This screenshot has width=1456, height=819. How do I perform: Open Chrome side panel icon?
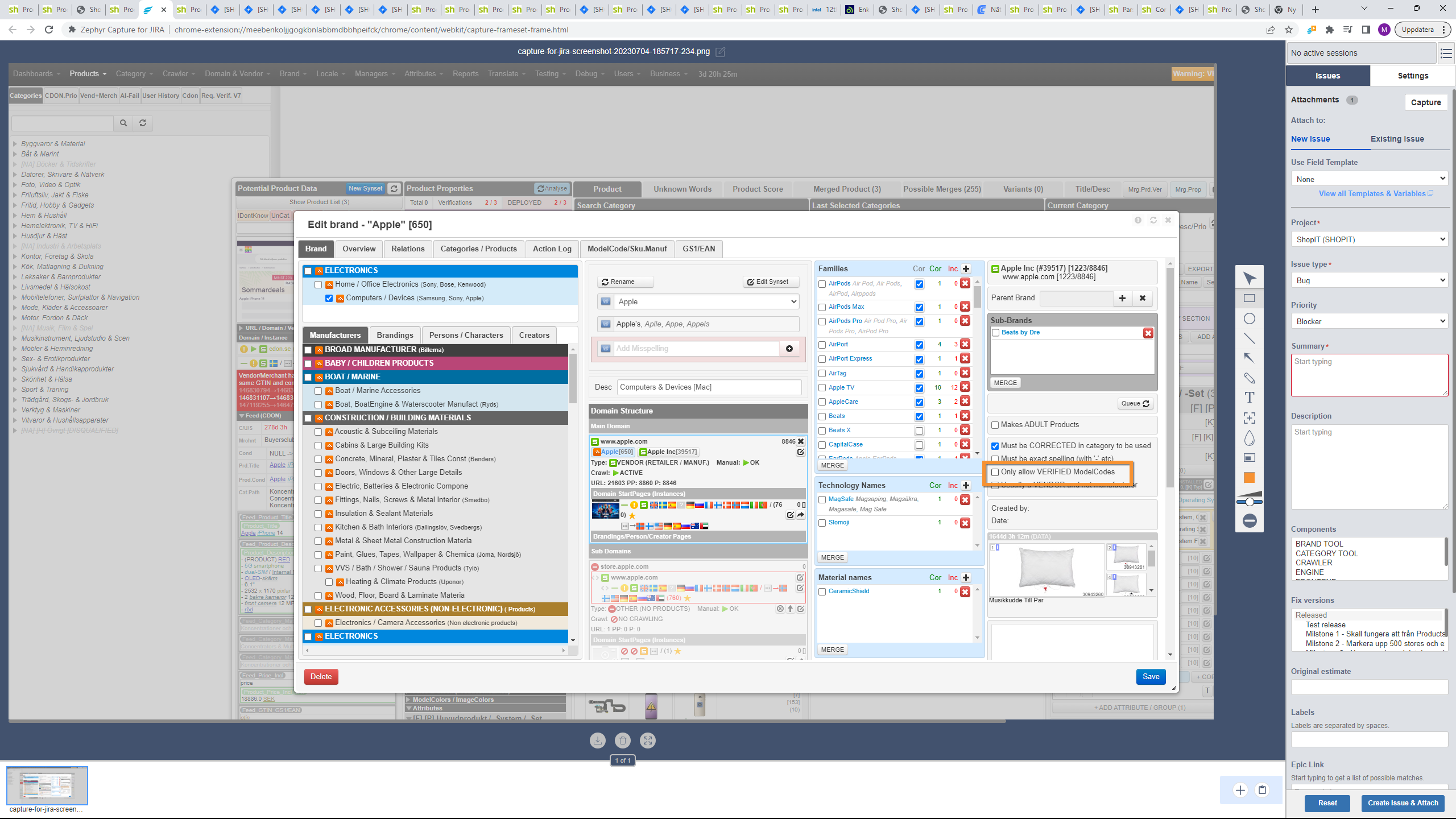coord(1366,30)
